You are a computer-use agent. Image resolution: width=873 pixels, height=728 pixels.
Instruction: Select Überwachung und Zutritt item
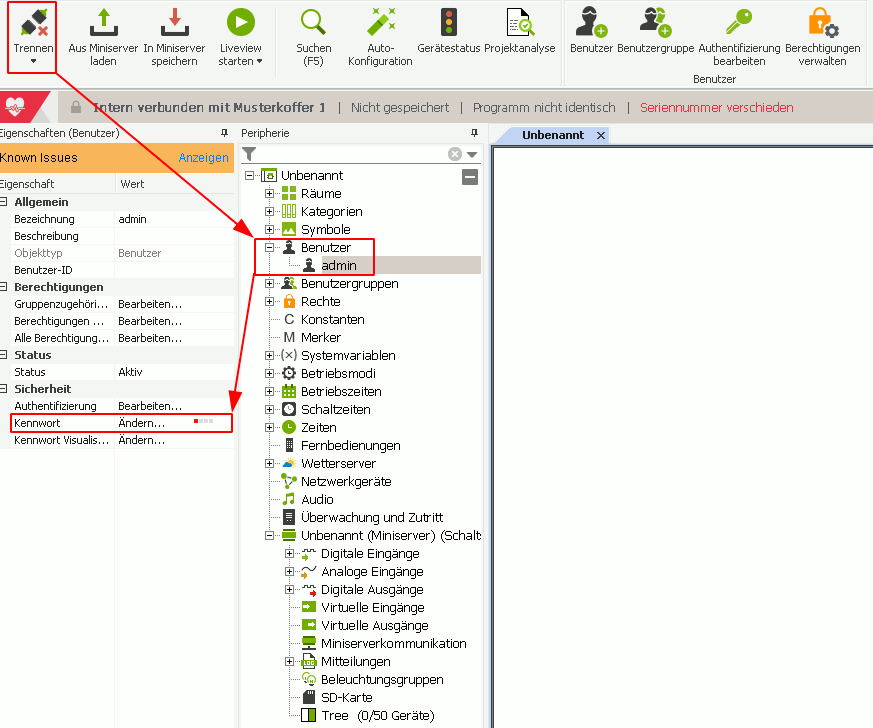(x=372, y=517)
